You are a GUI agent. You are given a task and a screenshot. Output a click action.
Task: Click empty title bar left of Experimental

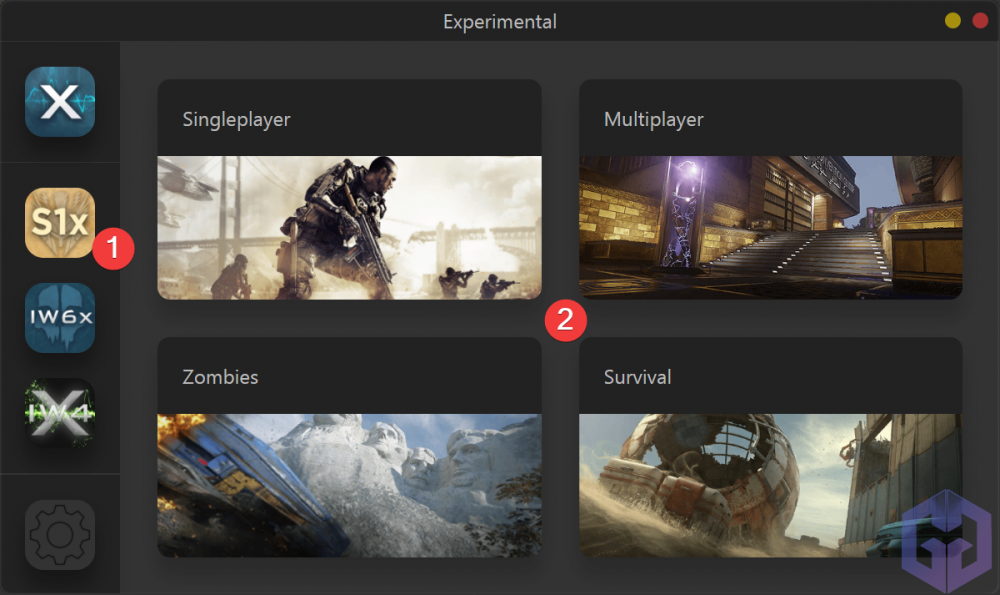point(223,21)
